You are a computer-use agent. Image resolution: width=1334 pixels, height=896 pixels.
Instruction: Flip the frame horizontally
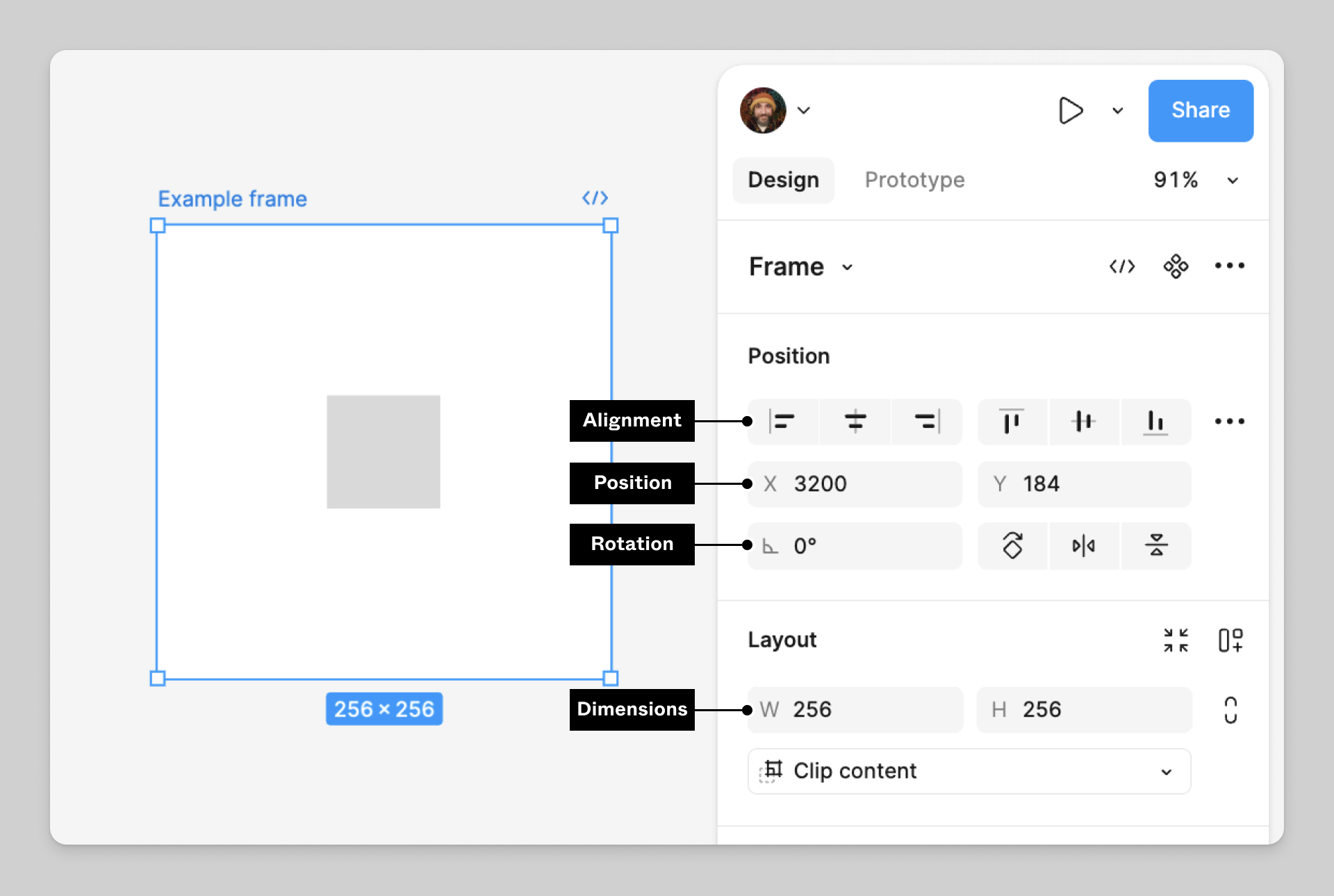click(x=1083, y=546)
